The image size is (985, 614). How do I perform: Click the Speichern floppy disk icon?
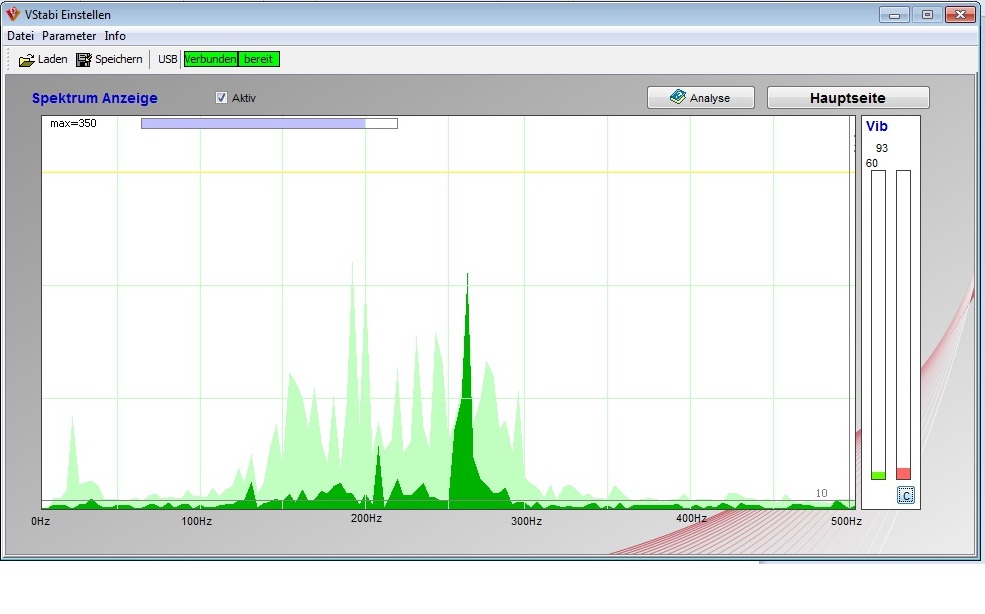(x=84, y=60)
